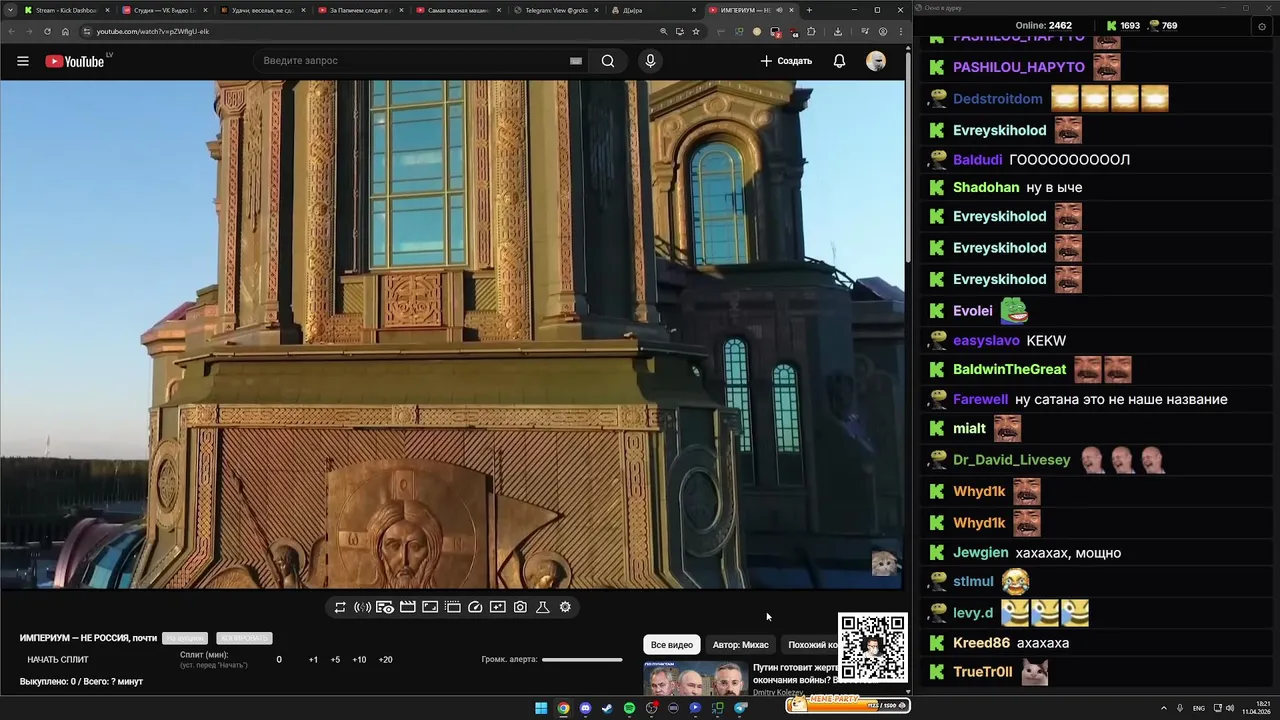Click the clapperboard icon in player toolbar

click(408, 607)
